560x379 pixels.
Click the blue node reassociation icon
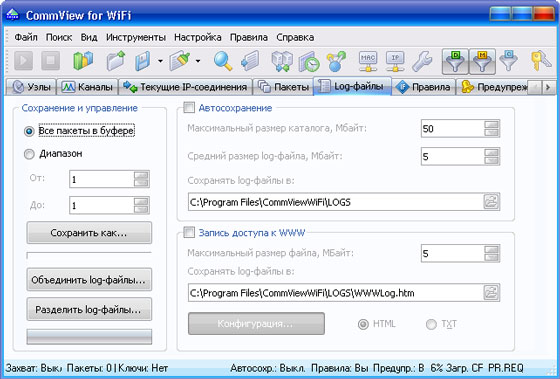(x=336, y=60)
